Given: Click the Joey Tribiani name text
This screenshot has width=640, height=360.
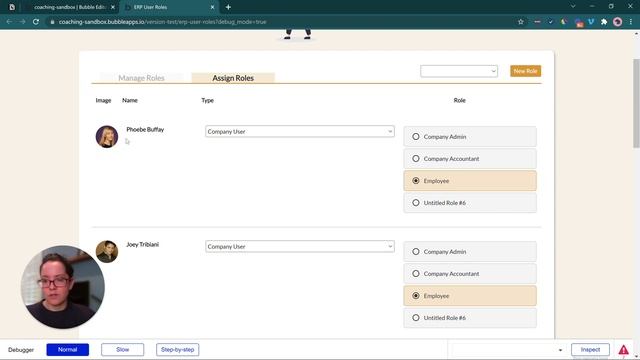Looking at the screenshot, I should tap(142, 244).
